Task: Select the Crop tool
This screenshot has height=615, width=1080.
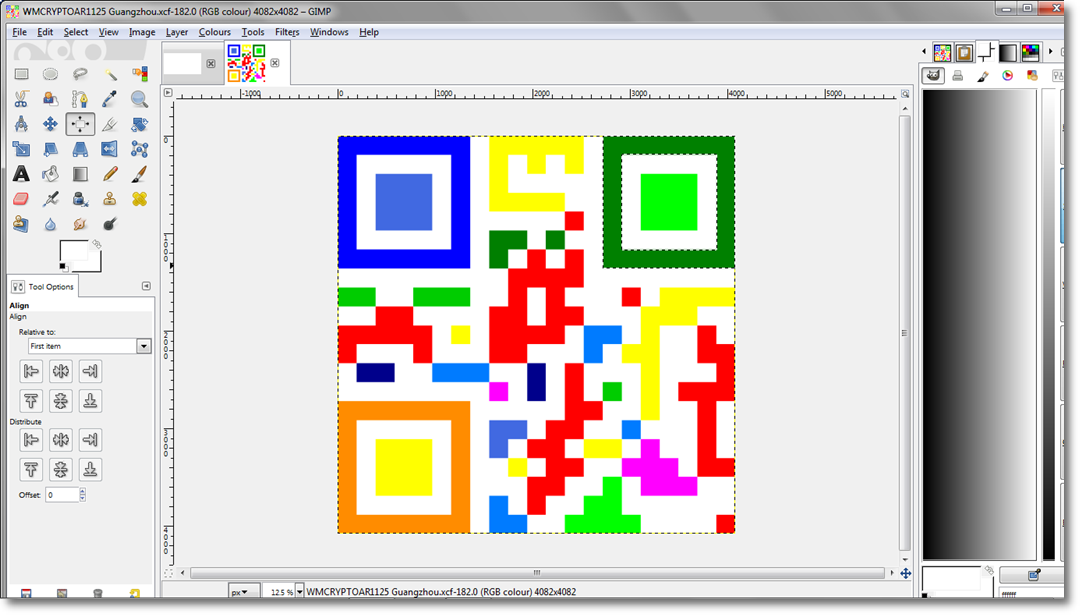Action: [x=110, y=124]
